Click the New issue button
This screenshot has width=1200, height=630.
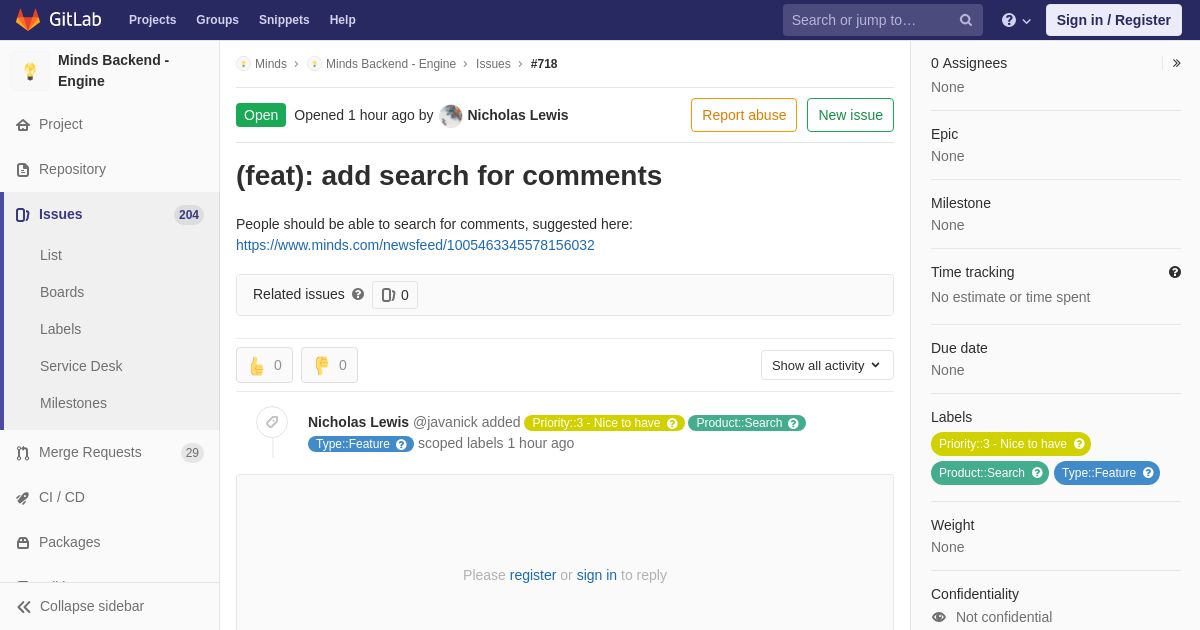tap(850, 115)
